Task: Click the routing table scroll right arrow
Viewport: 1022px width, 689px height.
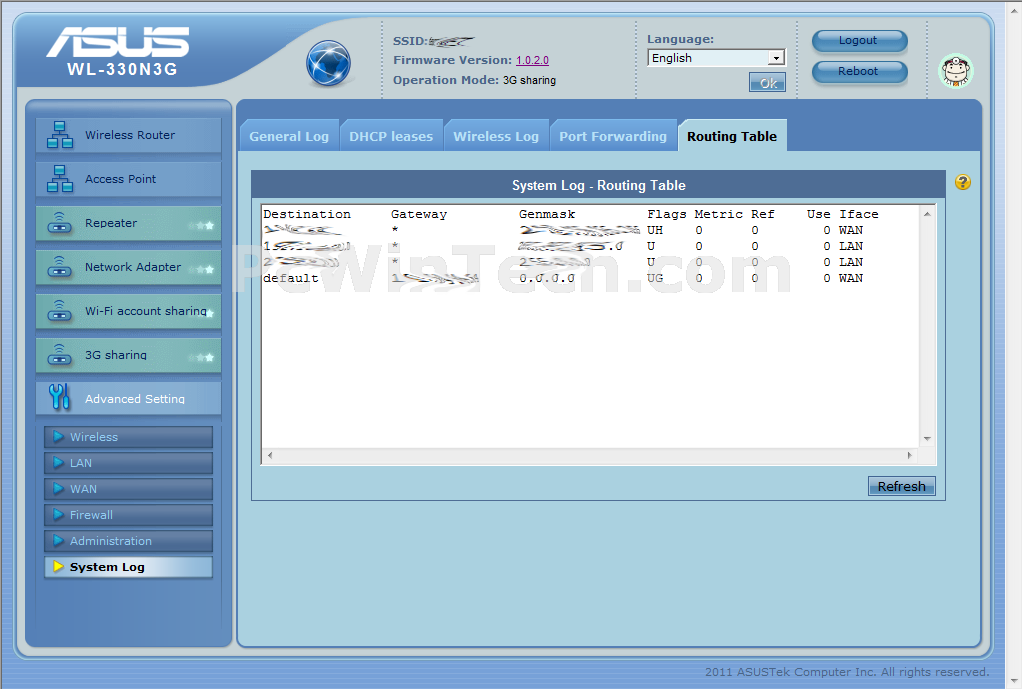Action: coord(910,456)
